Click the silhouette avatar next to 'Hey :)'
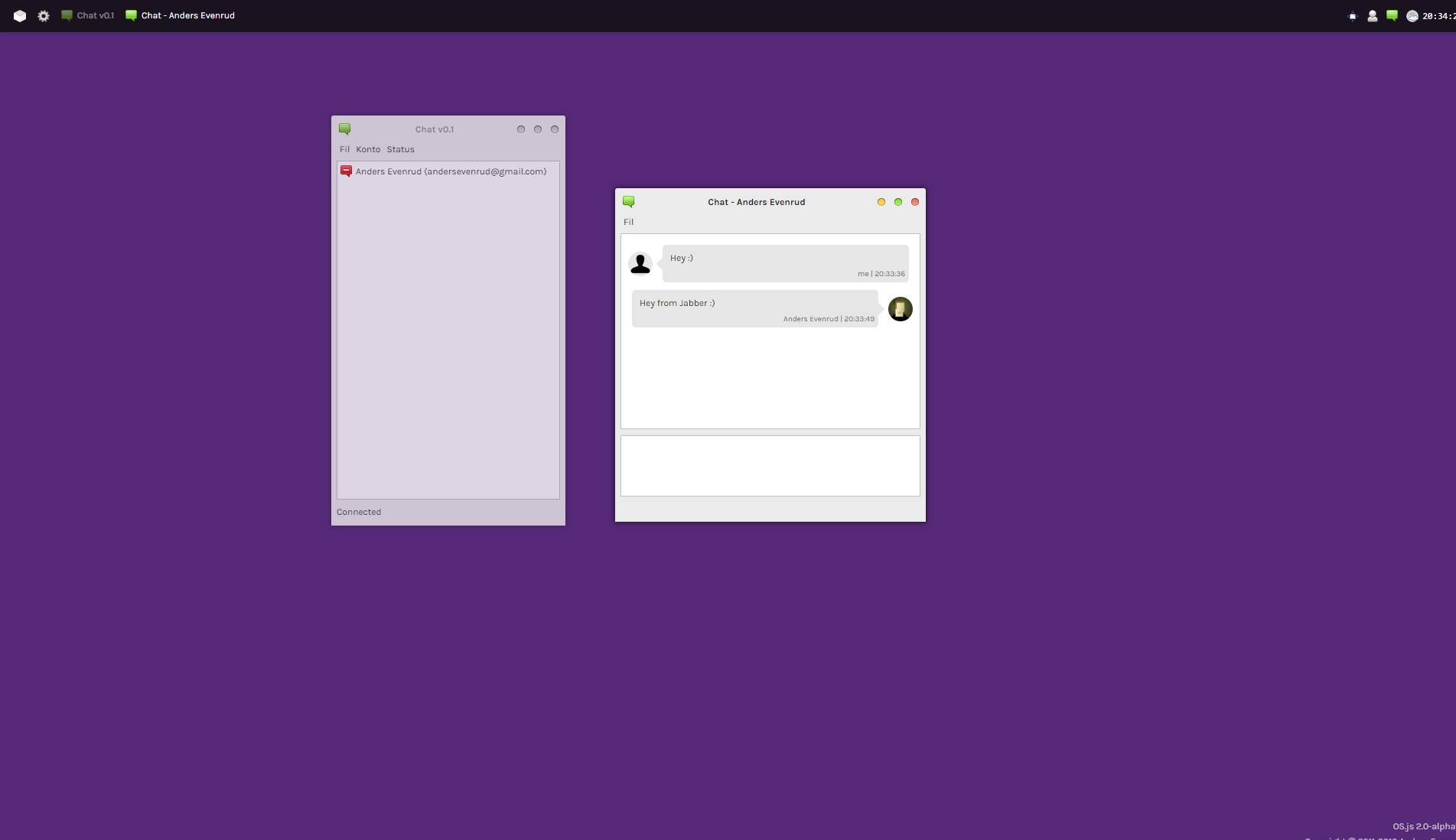 coord(640,263)
